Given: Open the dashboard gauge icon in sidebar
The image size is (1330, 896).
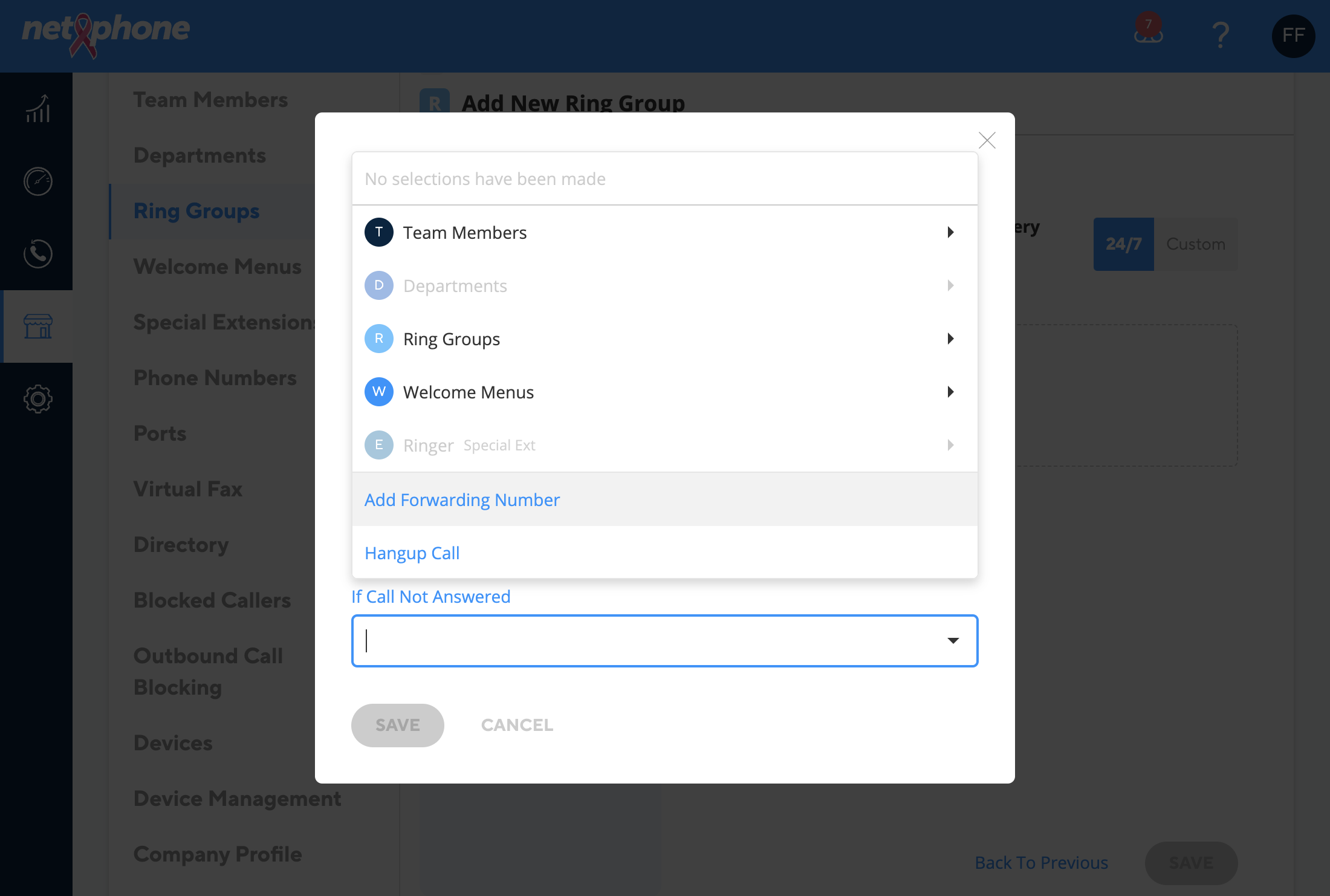Looking at the screenshot, I should click(37, 181).
